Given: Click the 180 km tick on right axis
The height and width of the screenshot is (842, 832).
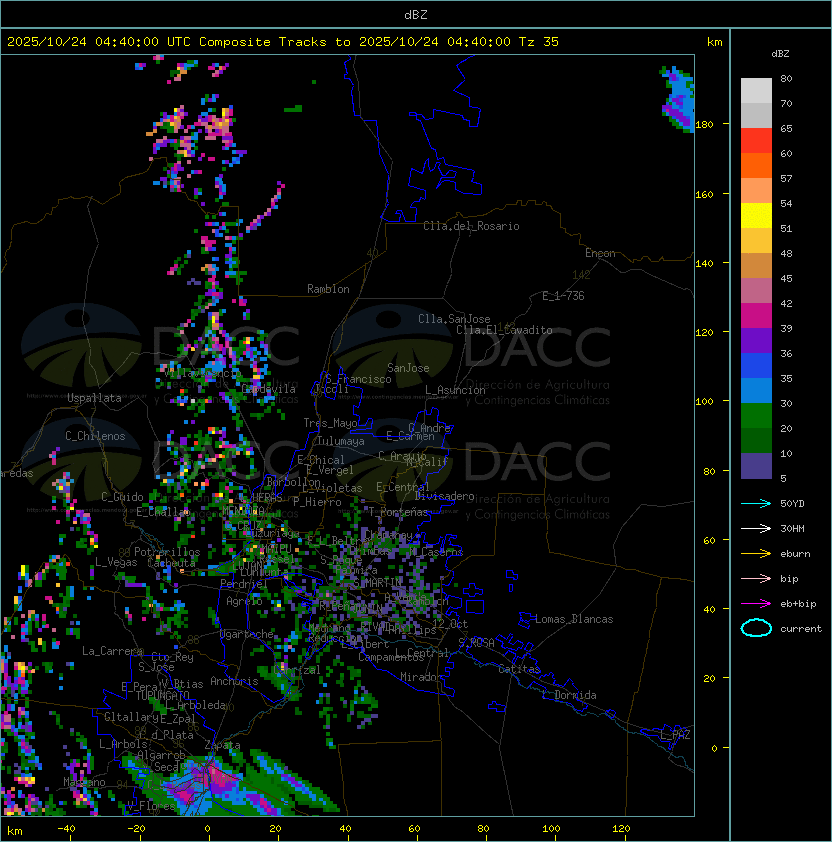Looking at the screenshot, I should coord(704,125).
